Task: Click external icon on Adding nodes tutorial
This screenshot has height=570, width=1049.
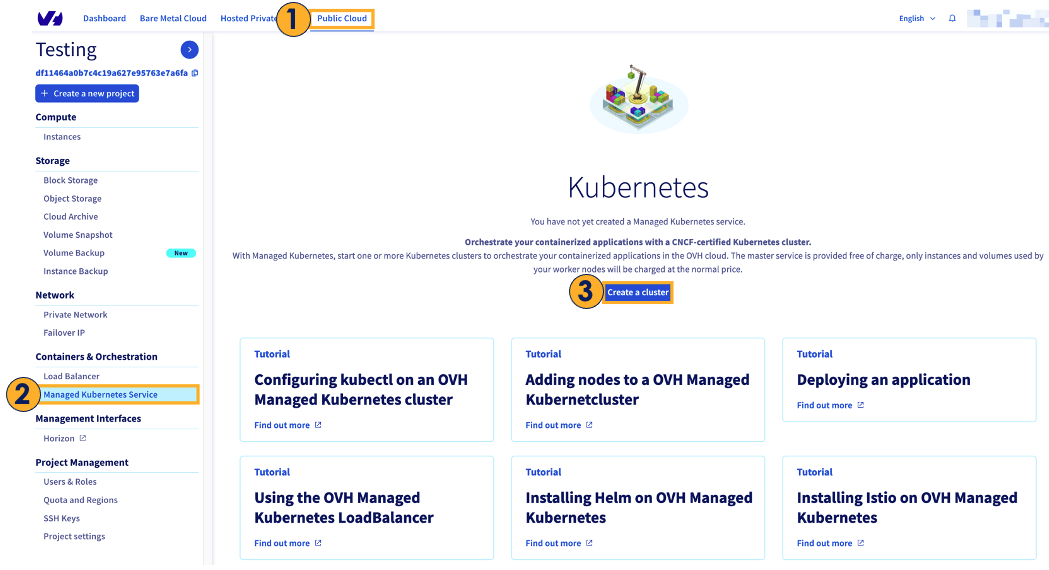Action: click(x=589, y=425)
